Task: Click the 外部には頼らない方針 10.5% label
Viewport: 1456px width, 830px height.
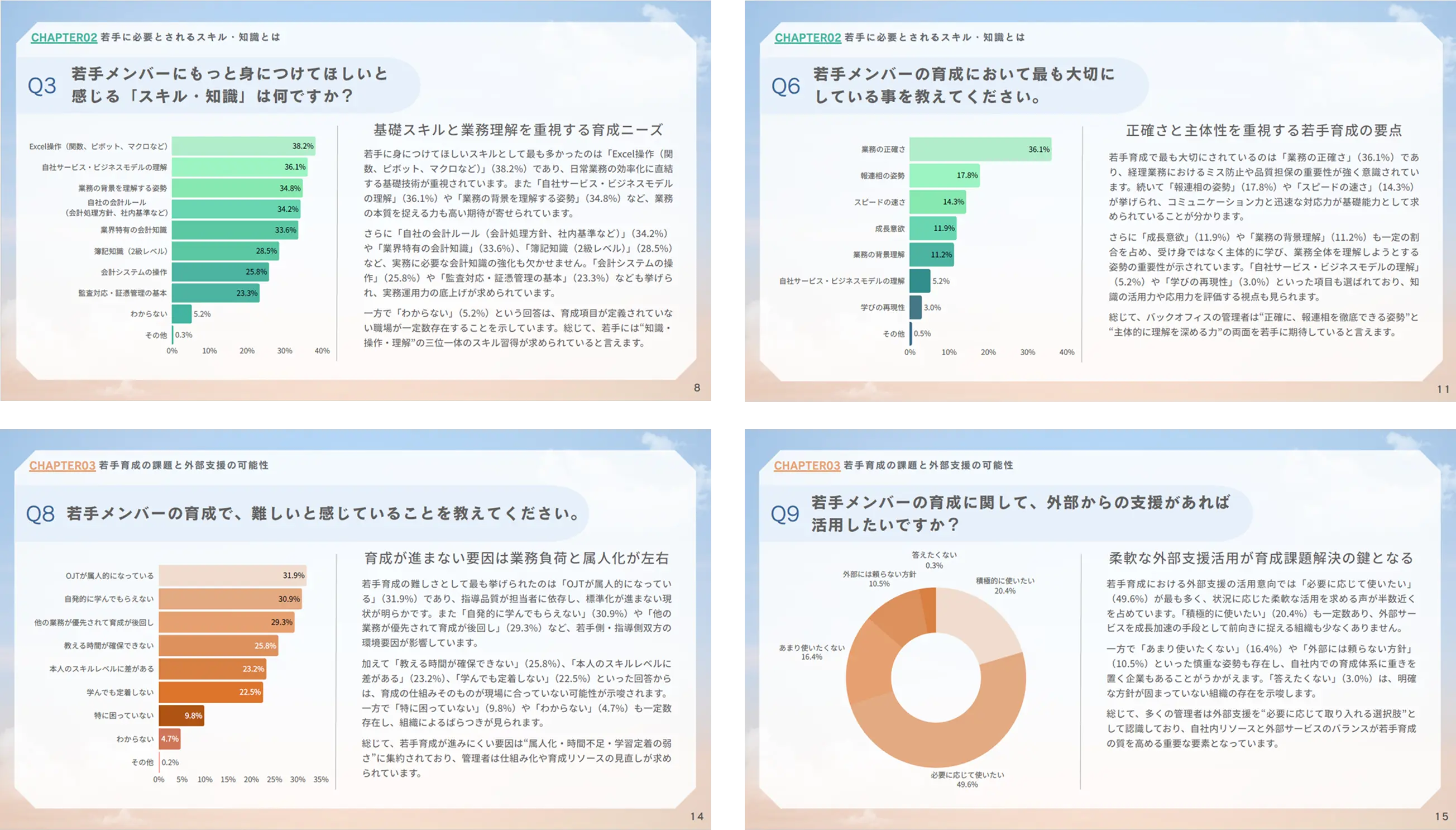Action: pos(879,579)
